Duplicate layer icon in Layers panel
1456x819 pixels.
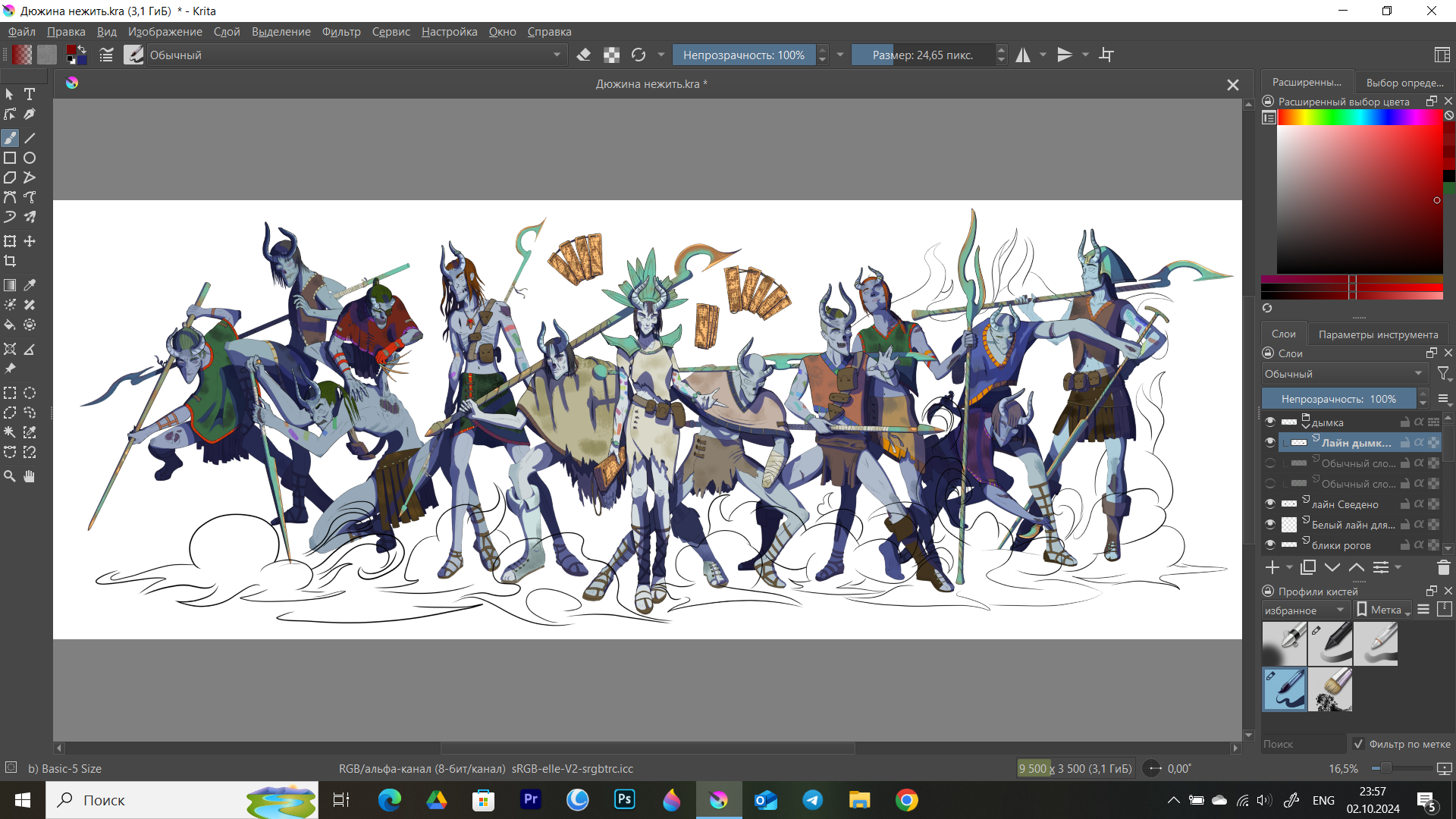point(1308,567)
